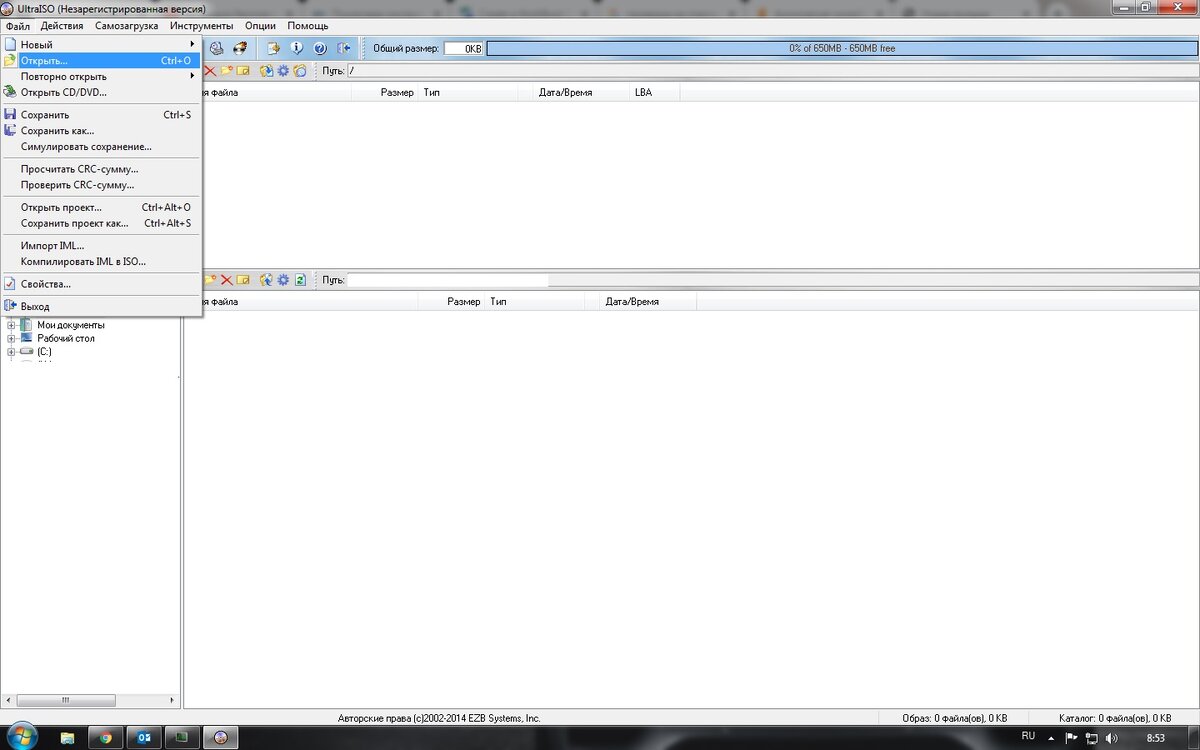This screenshot has width=1200, height=750.
Task: Click the Mount to virtual drive toolbar icon
Action: tap(216, 48)
